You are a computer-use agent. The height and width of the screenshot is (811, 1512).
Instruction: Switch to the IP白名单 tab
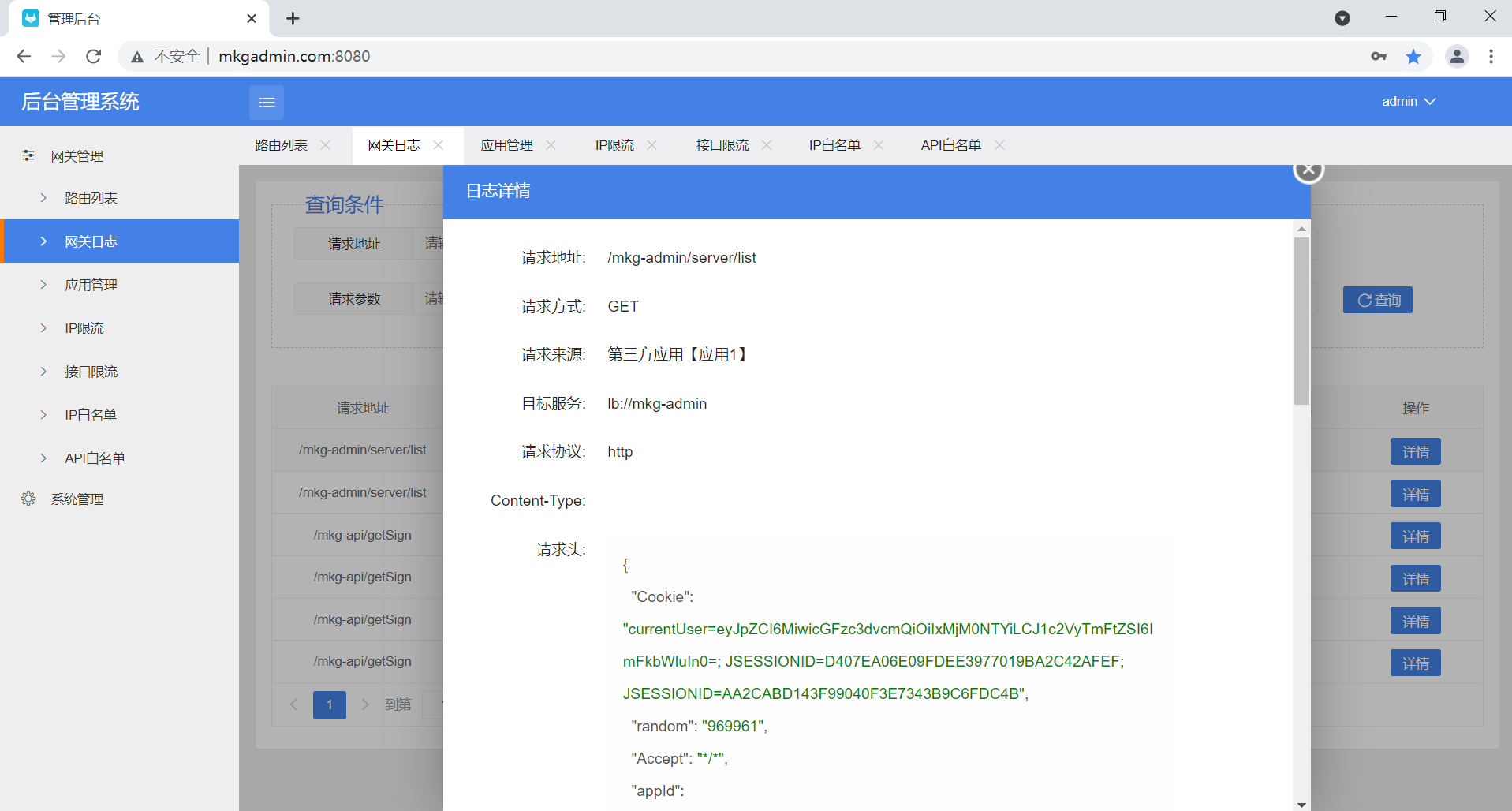pos(834,146)
